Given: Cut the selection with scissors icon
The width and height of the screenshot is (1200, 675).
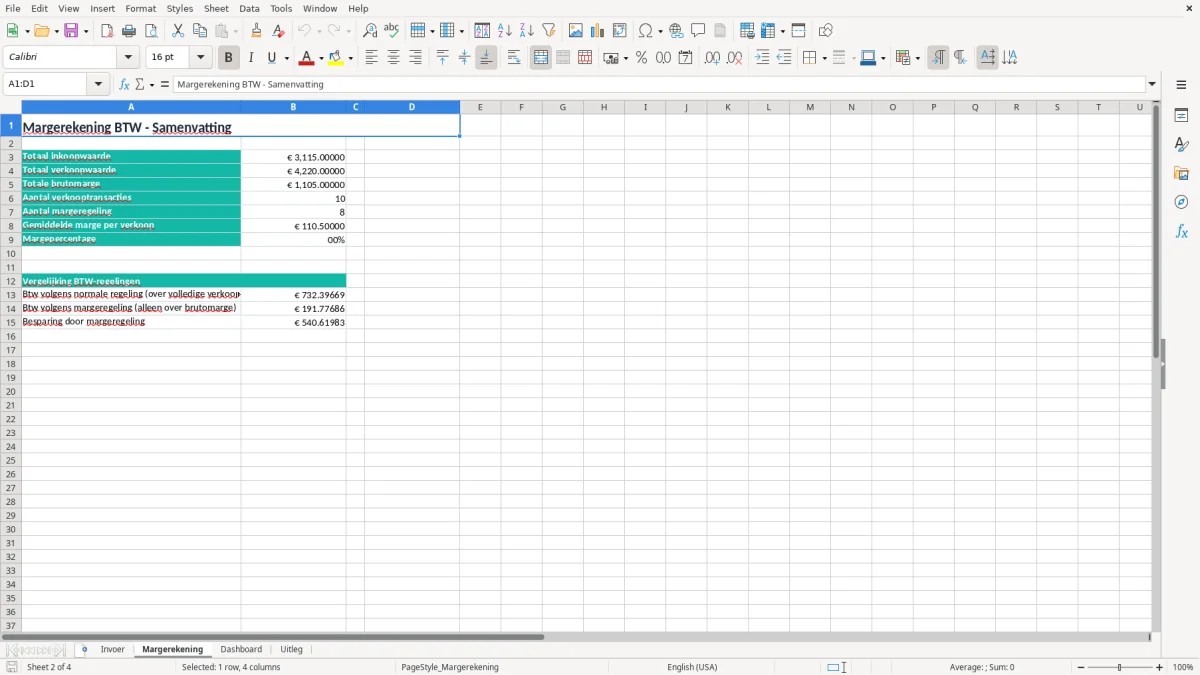Looking at the screenshot, I should point(178,31).
